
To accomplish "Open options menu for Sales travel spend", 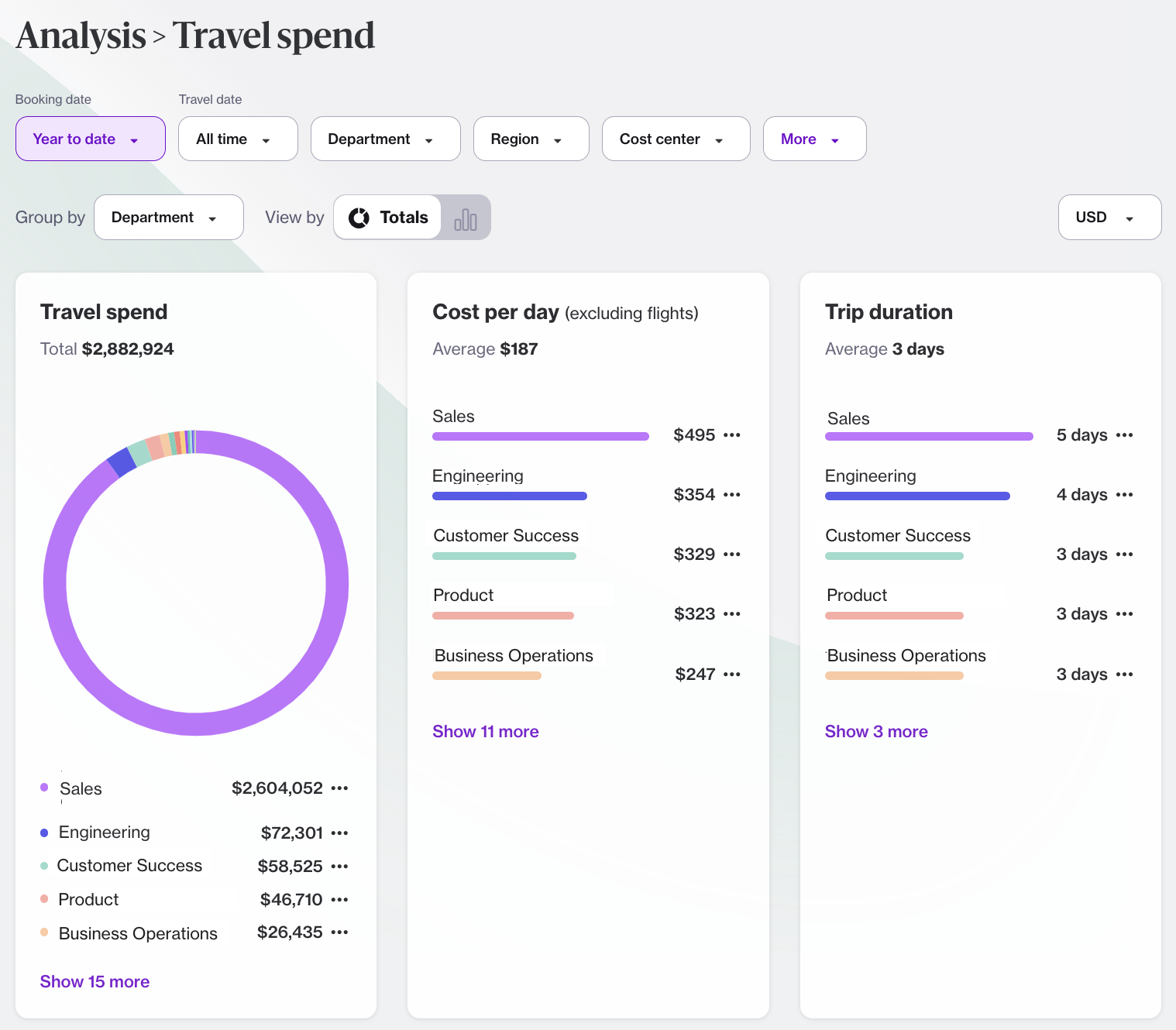I will (x=339, y=788).
